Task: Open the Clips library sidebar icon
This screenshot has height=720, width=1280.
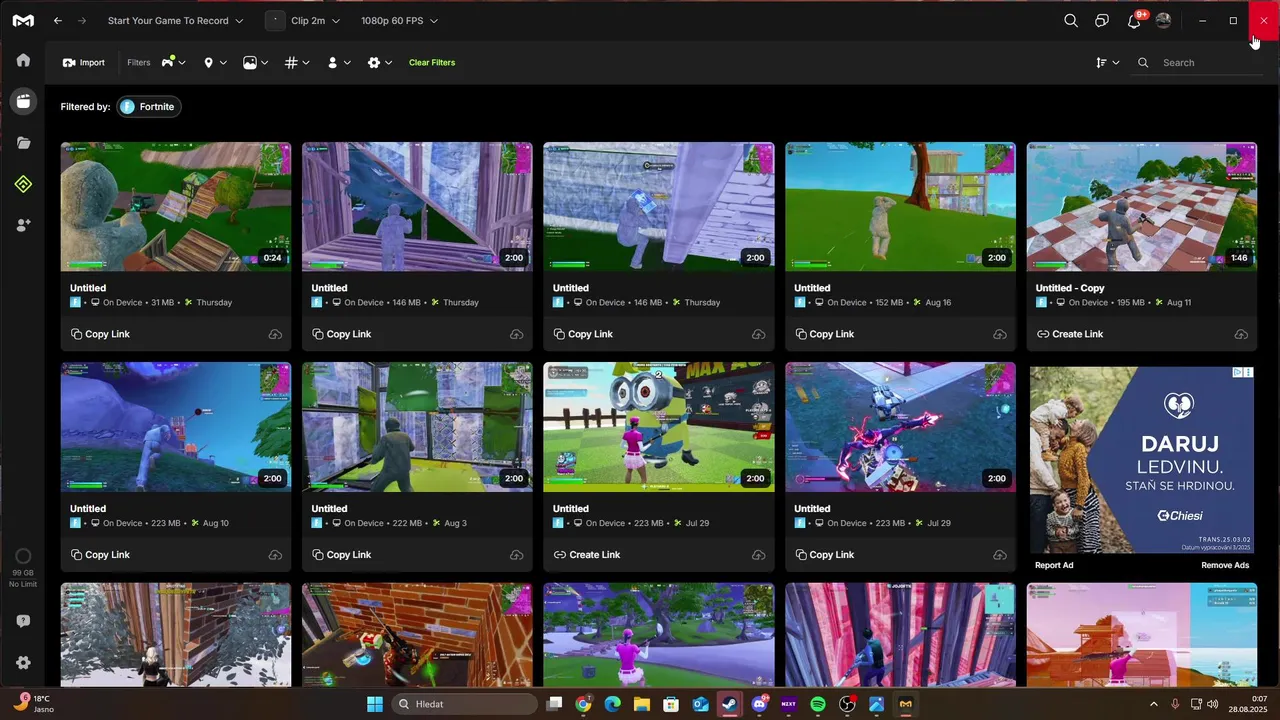Action: 23,101
